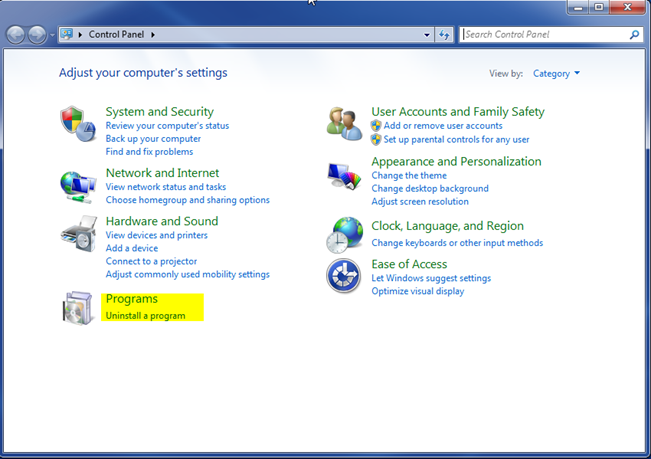The image size is (651, 459).
Task: Click the search magnifier icon
Action: (634, 35)
